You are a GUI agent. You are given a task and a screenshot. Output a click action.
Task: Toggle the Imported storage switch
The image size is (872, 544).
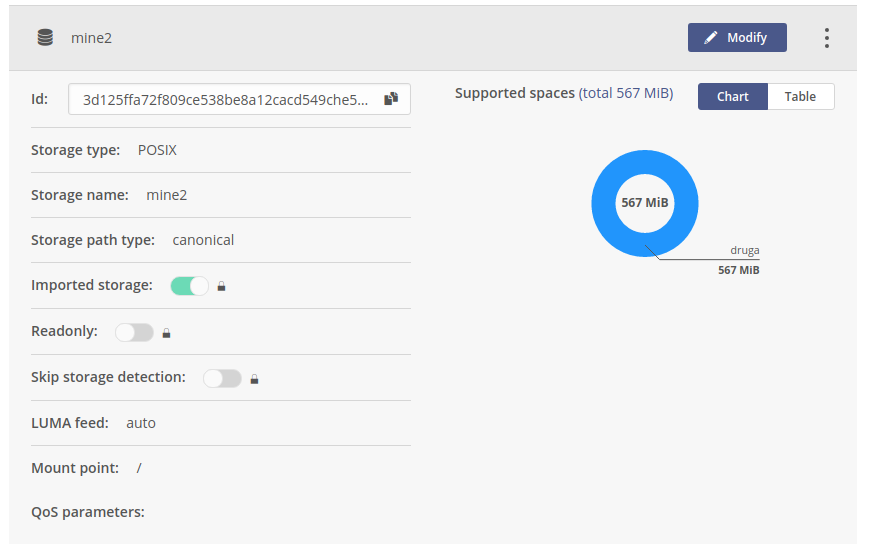[190, 286]
